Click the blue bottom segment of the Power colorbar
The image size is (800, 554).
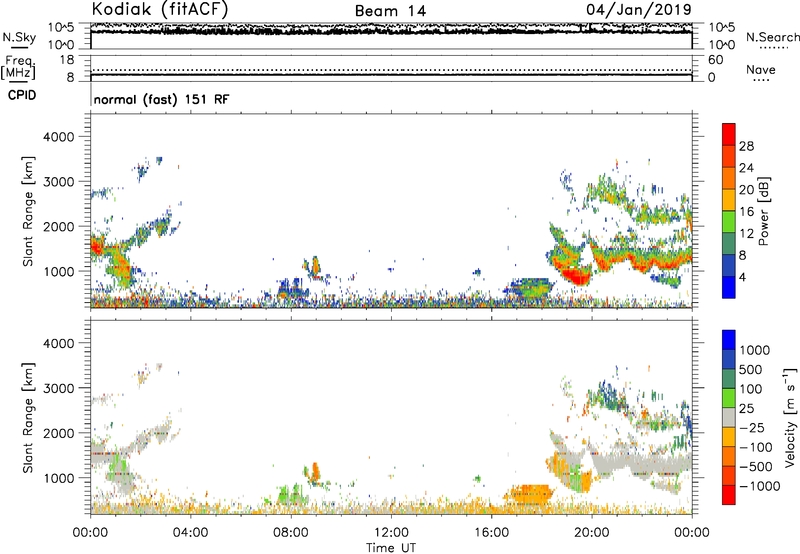coord(729,287)
